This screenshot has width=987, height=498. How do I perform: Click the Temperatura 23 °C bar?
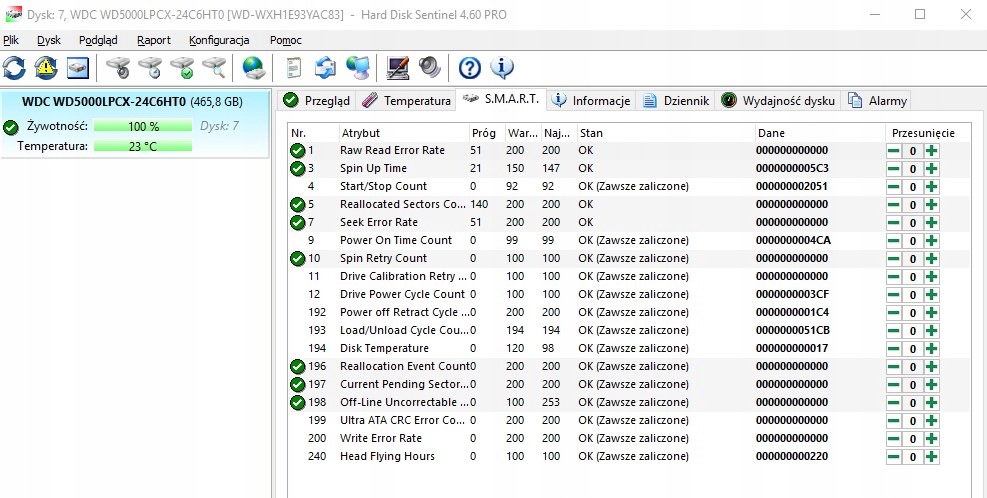(143, 147)
